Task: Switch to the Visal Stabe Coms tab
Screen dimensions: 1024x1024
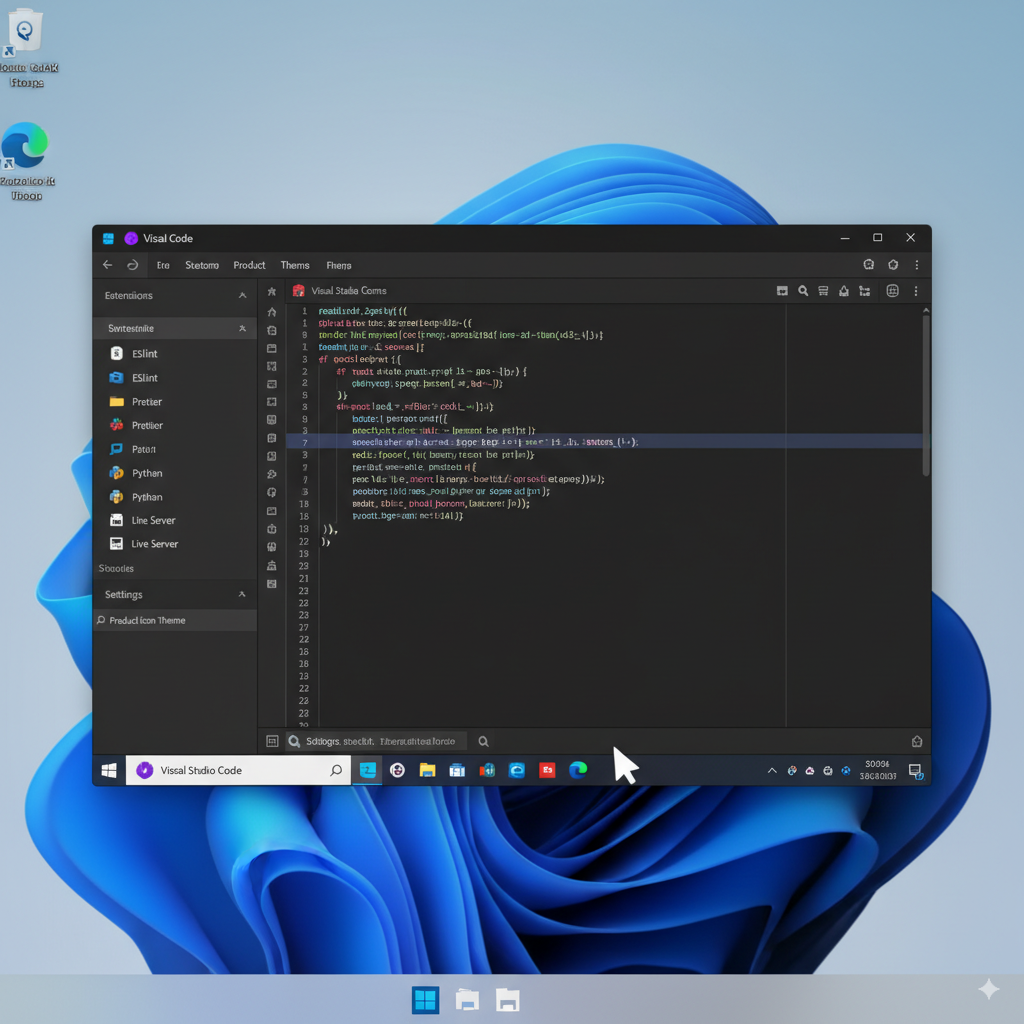Action: click(x=349, y=291)
